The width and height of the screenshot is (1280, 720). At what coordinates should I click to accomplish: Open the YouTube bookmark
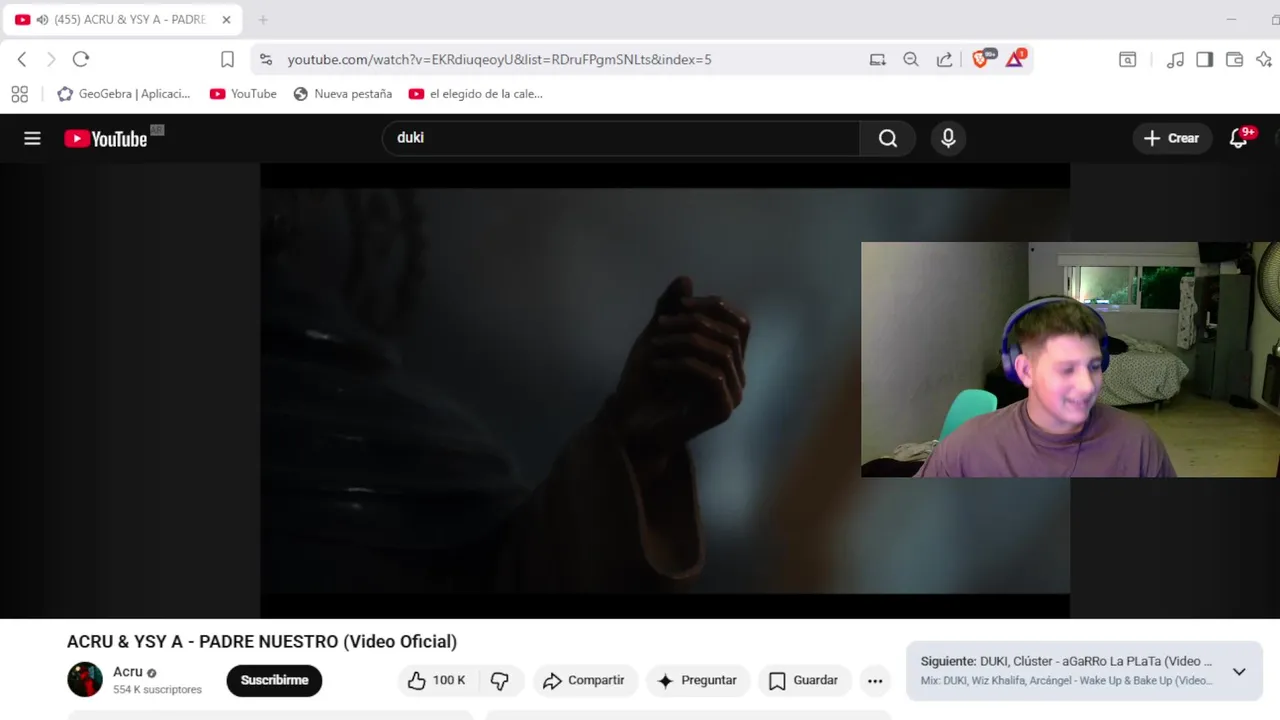pyautogui.click(x=243, y=94)
